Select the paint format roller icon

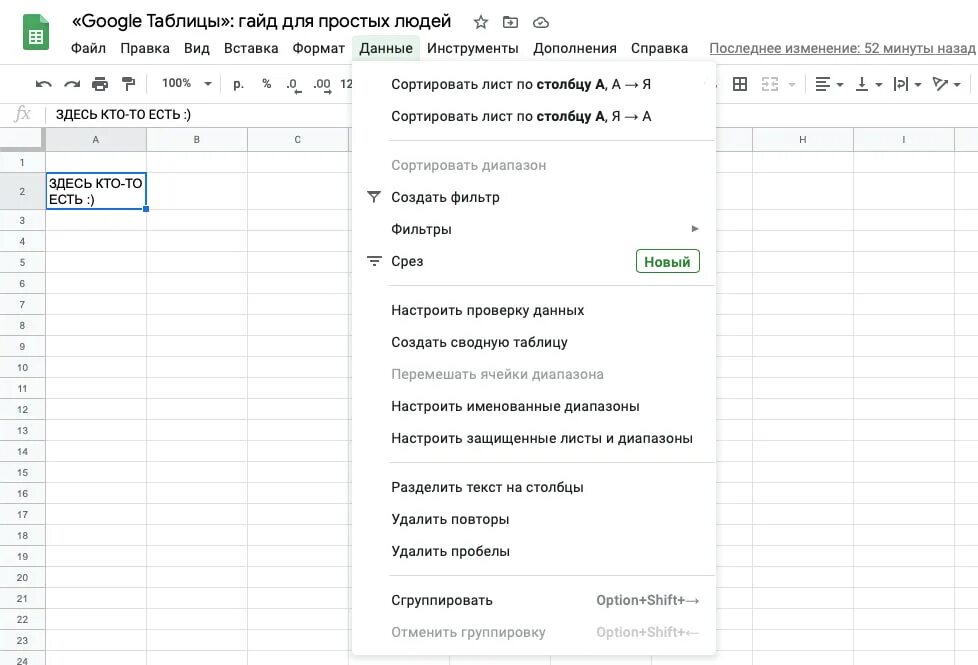coord(128,84)
